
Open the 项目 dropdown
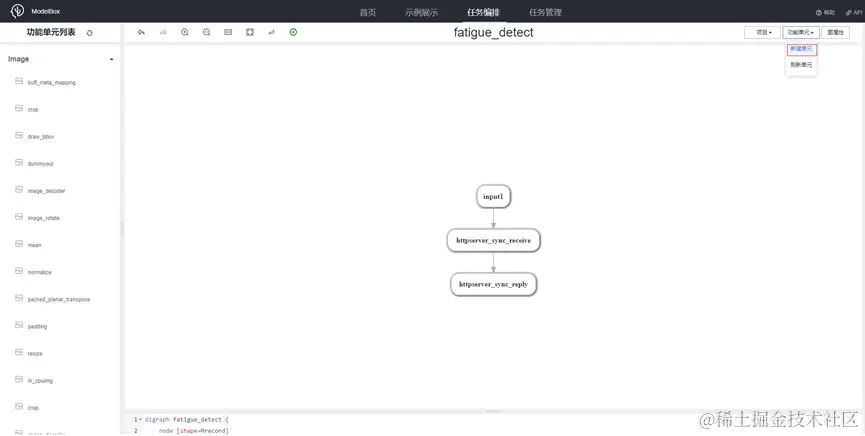pyautogui.click(x=762, y=33)
